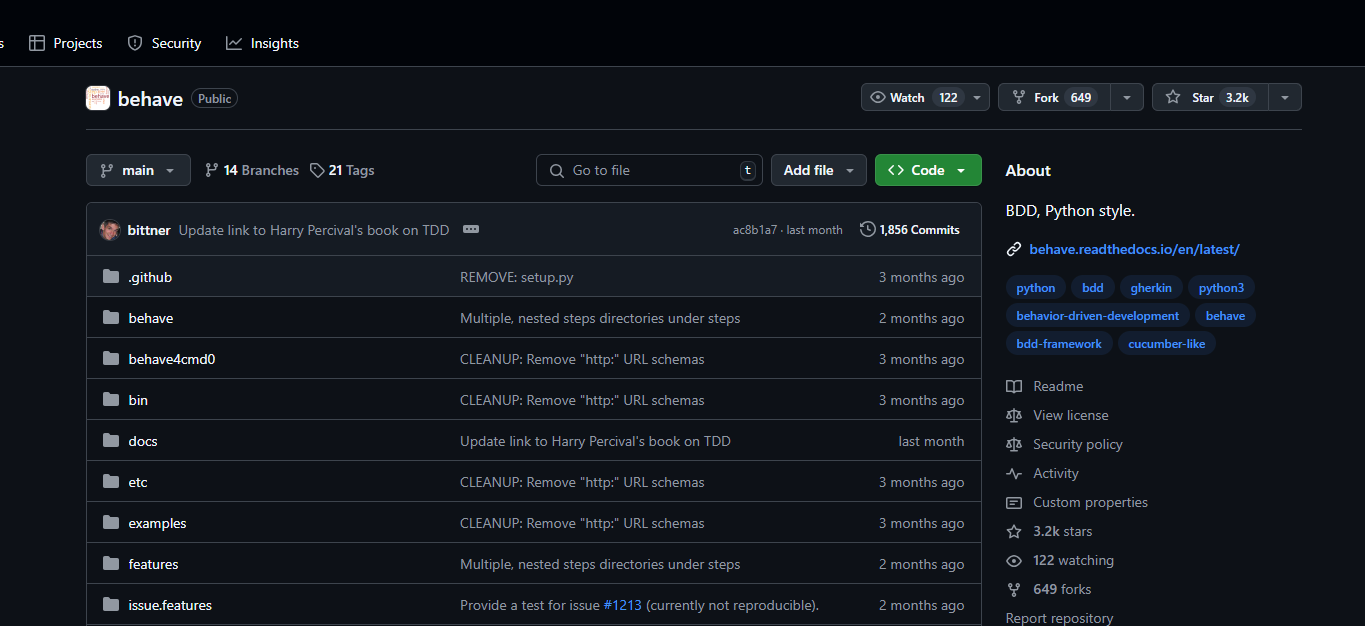Click Report repository
This screenshot has width=1365, height=626.
point(1059,618)
